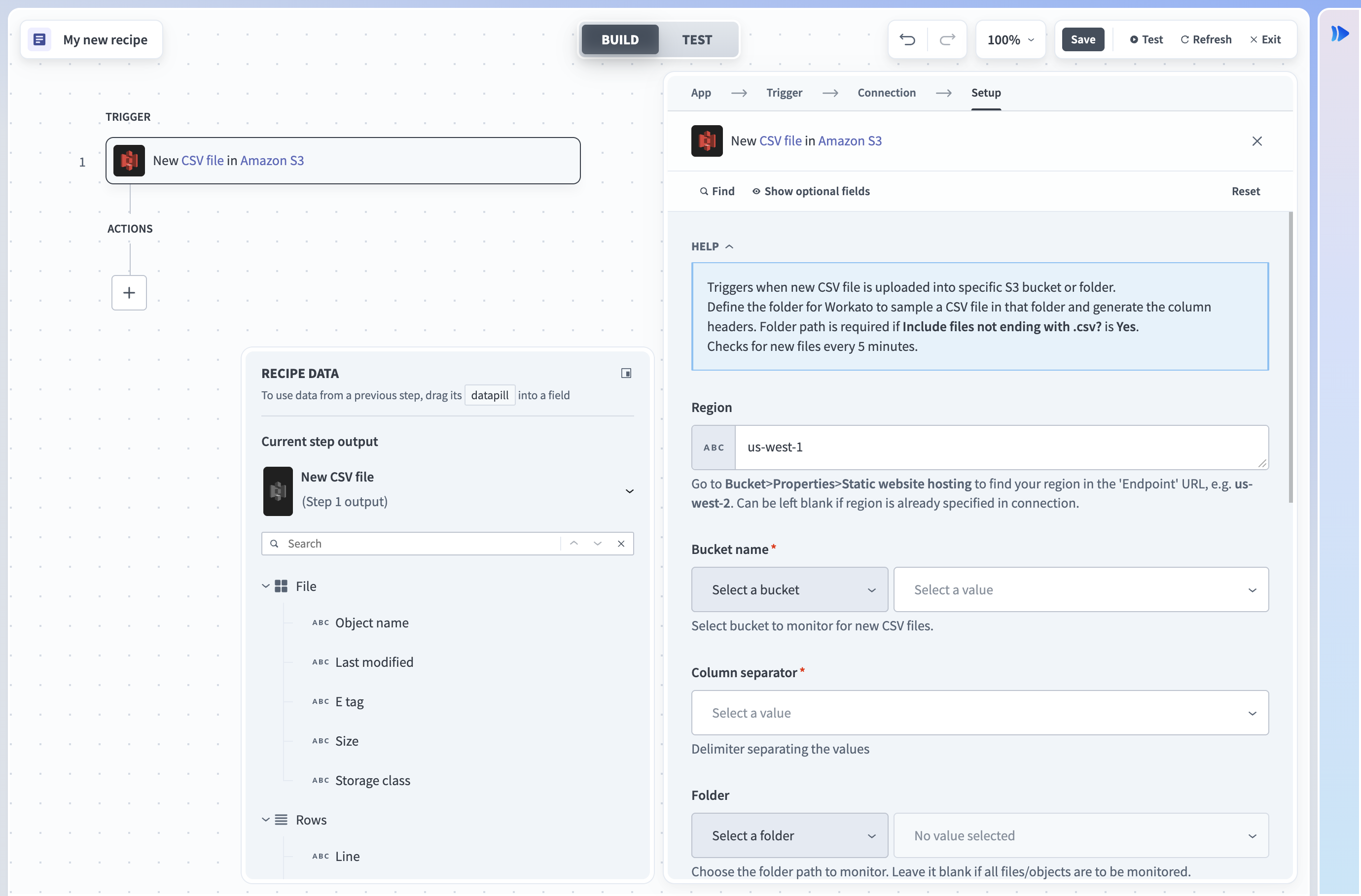Save the recipe
This screenshot has width=1361, height=896.
click(x=1082, y=39)
